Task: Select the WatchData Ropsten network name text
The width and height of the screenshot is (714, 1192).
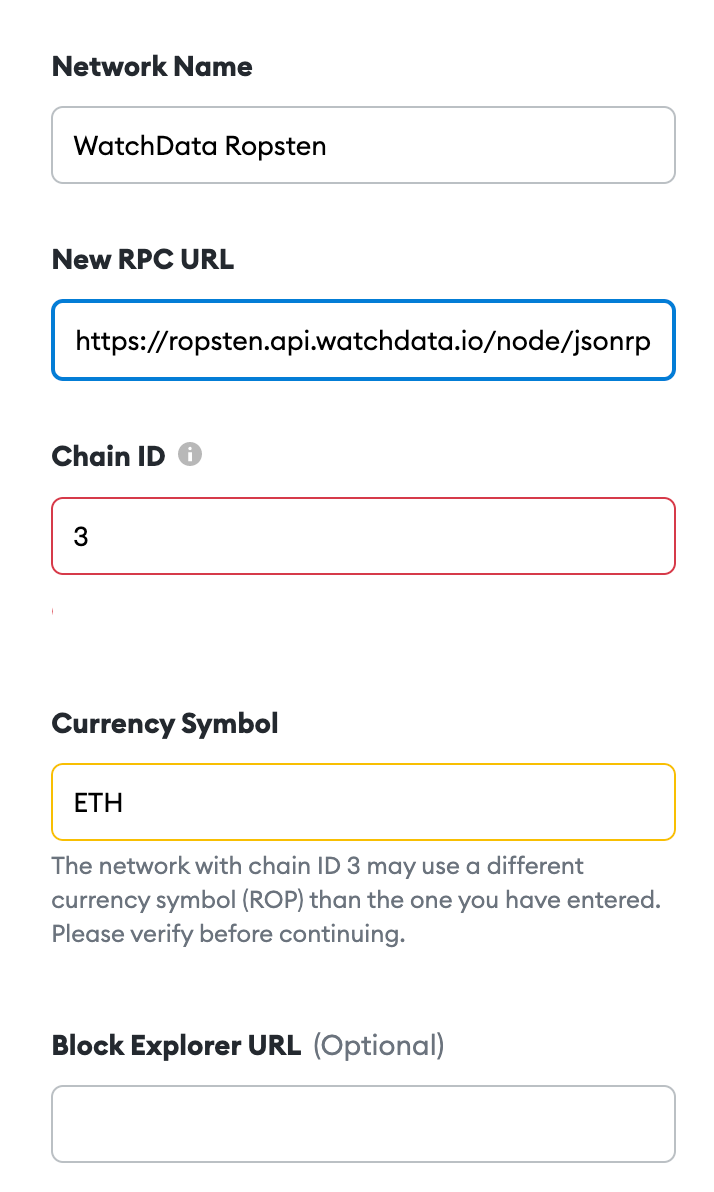Action: [200, 146]
